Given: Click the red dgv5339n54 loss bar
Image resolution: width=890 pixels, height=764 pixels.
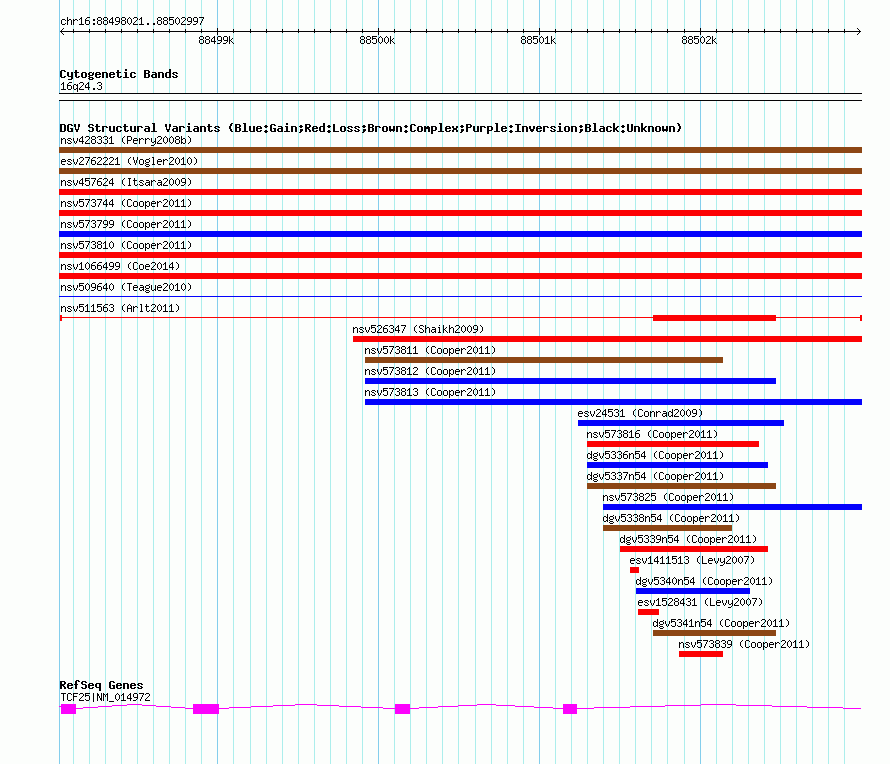Looking at the screenshot, I should 694,549.
